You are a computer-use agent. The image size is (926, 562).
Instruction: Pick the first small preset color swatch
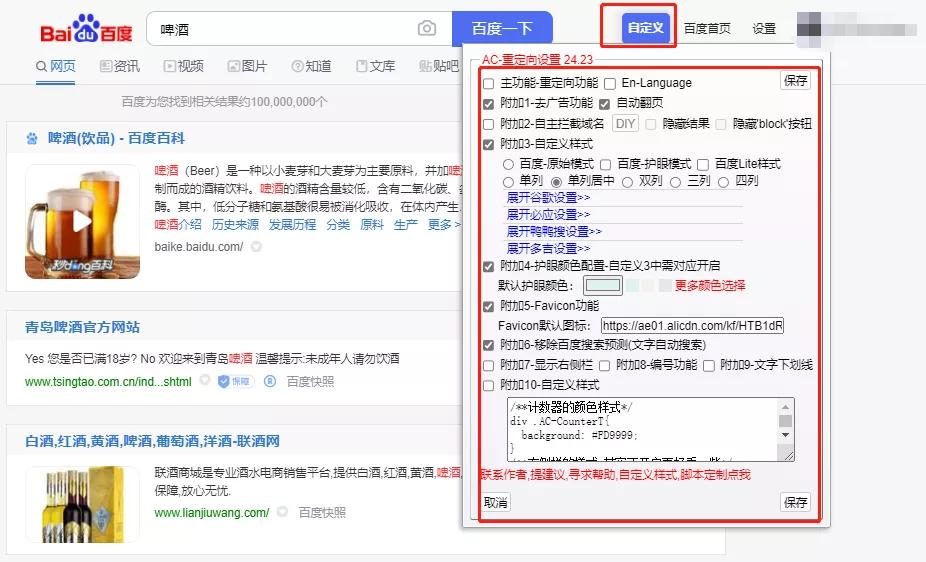click(x=632, y=286)
